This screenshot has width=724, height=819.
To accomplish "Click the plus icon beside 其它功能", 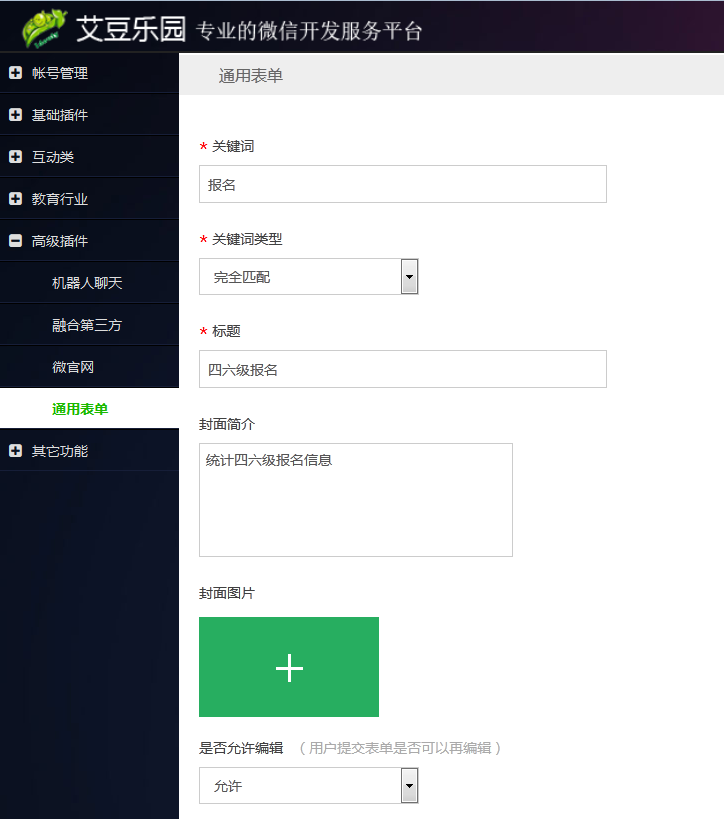I will (x=15, y=451).
